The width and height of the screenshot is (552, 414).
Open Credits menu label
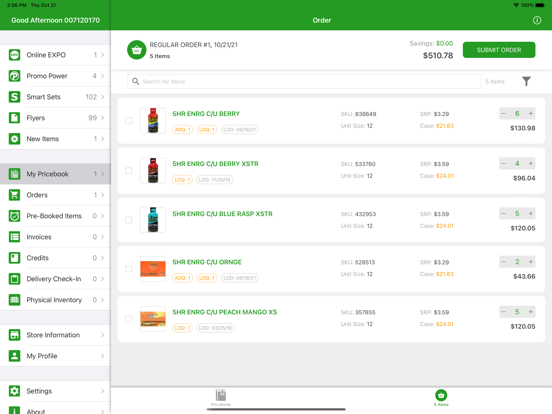click(x=38, y=258)
